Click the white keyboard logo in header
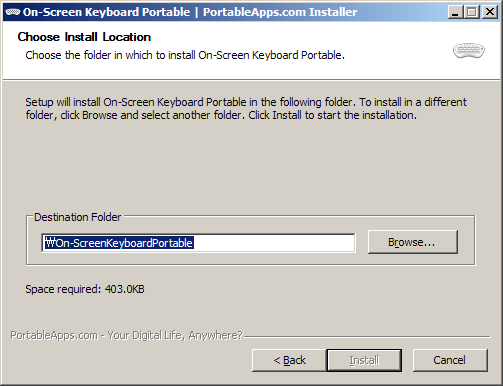The image size is (503, 386). point(469,51)
